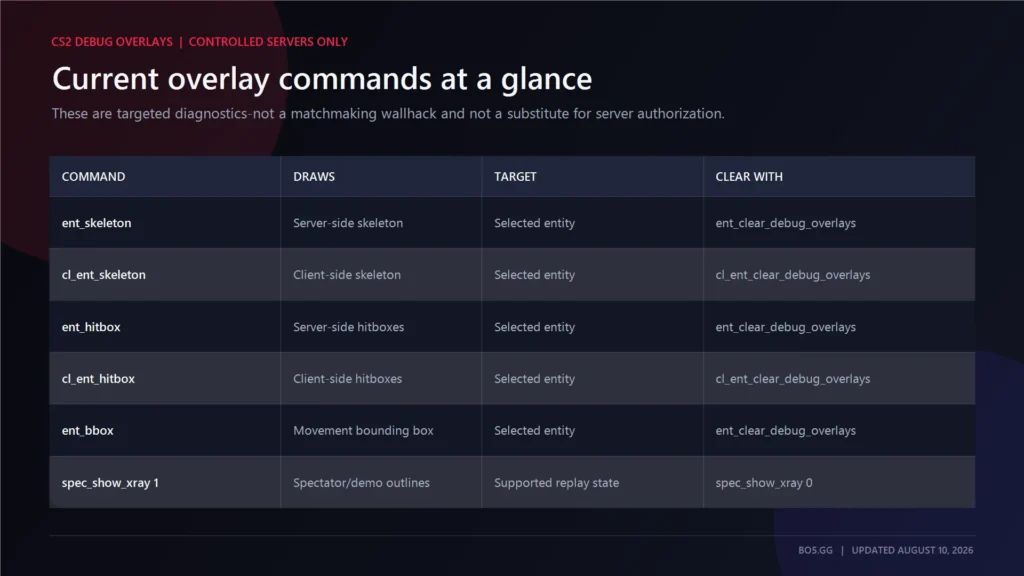Click 'Selected entity' in ent_hitbox row

click(x=535, y=327)
